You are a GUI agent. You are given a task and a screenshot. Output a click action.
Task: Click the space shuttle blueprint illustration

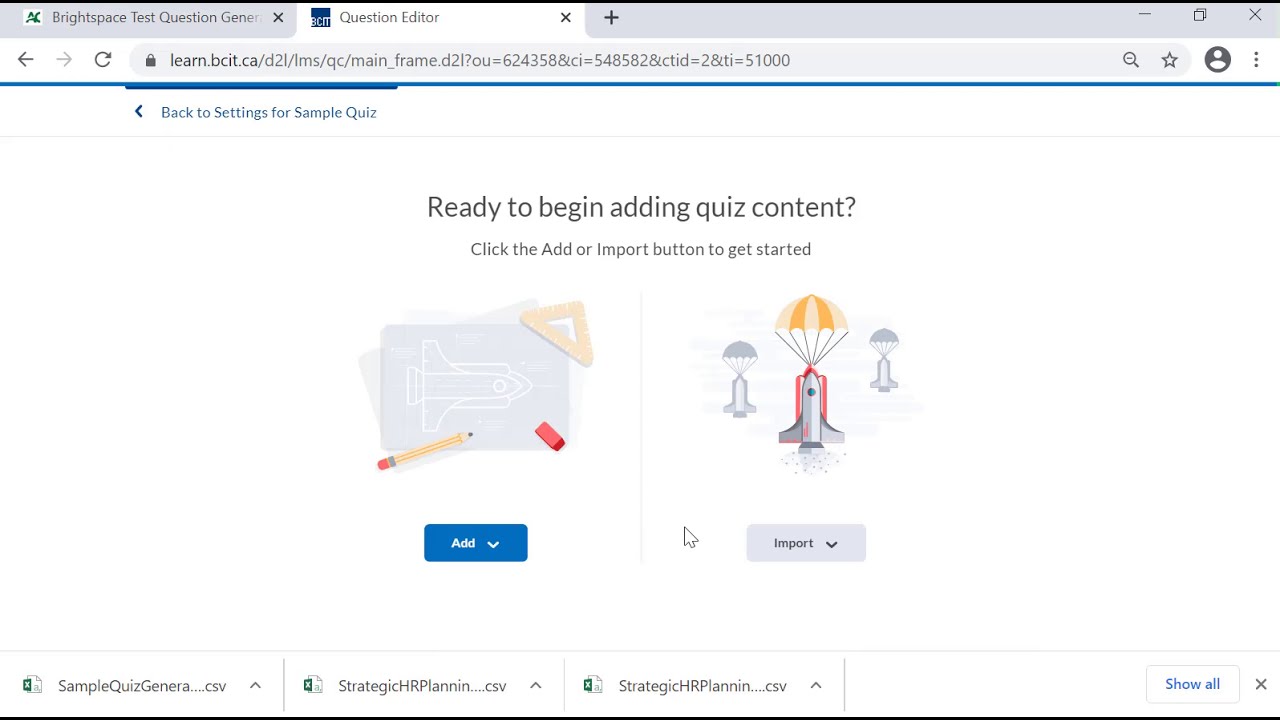(x=476, y=385)
